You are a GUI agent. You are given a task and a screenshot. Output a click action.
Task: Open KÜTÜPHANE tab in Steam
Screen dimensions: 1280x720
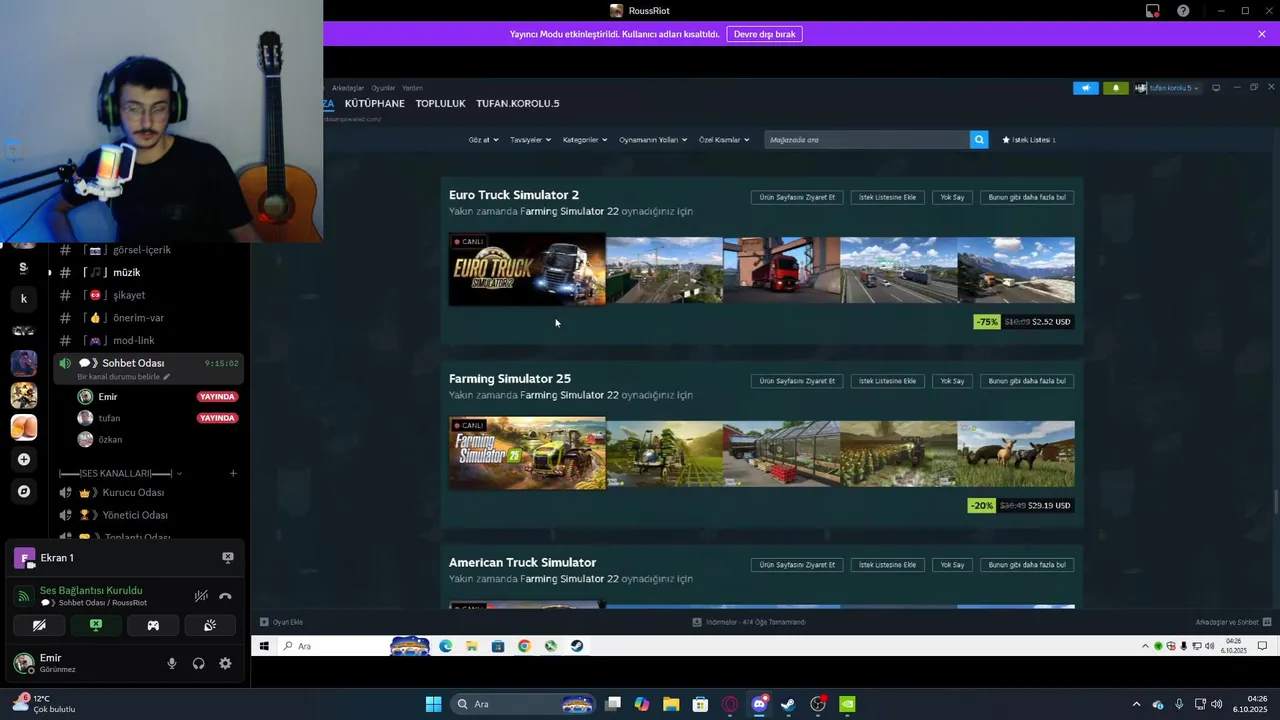click(375, 103)
